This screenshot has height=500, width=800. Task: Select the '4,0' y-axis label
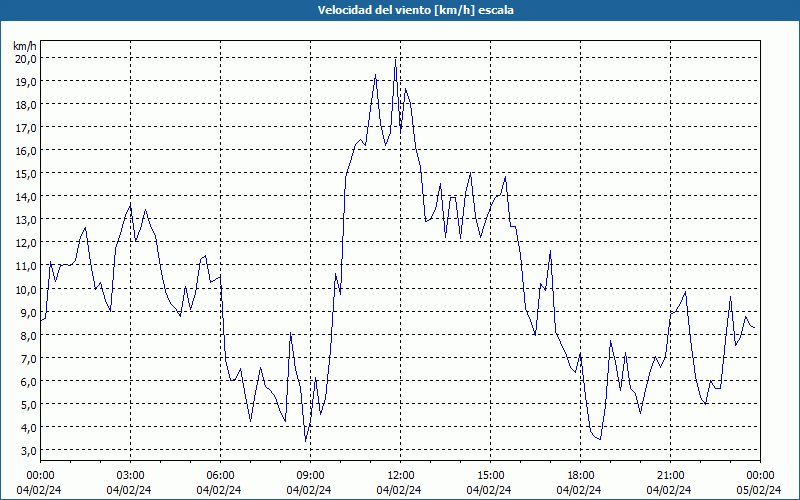point(28,427)
